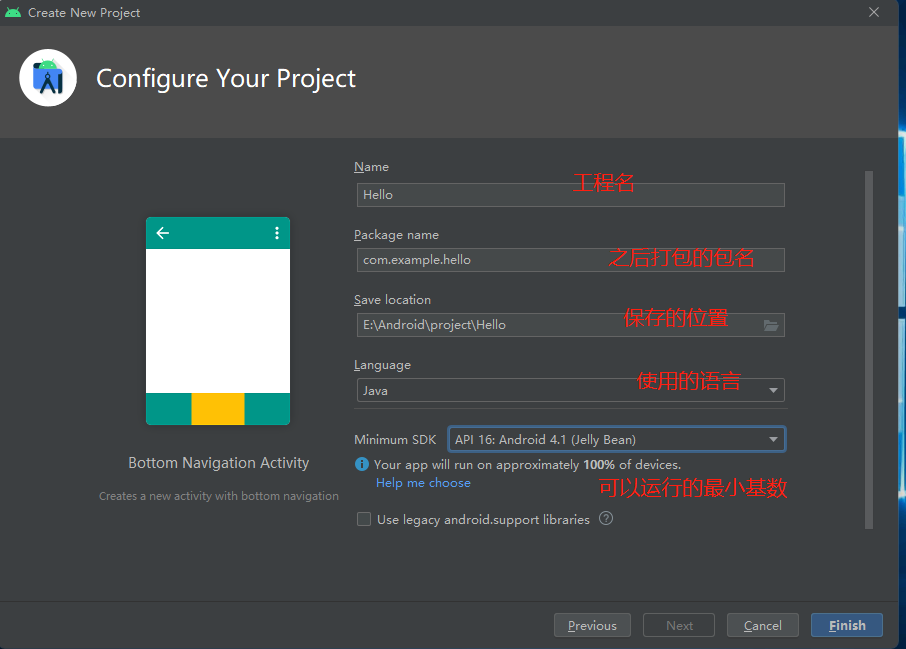Click the three-dot overflow icon in preview
The height and width of the screenshot is (649, 906).
coord(277,233)
